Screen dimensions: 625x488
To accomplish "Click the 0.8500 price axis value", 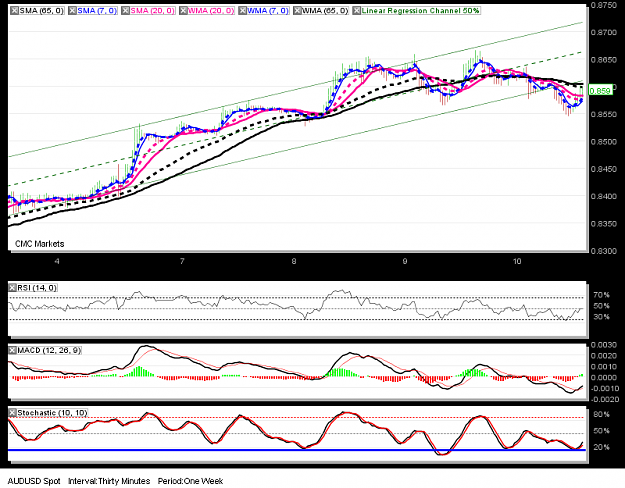I will tap(604, 142).
